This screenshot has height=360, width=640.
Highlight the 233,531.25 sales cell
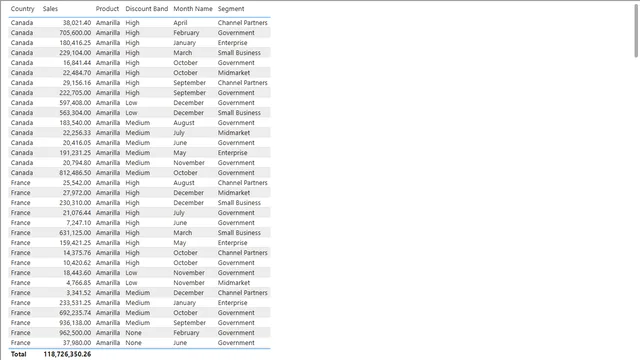(75, 303)
